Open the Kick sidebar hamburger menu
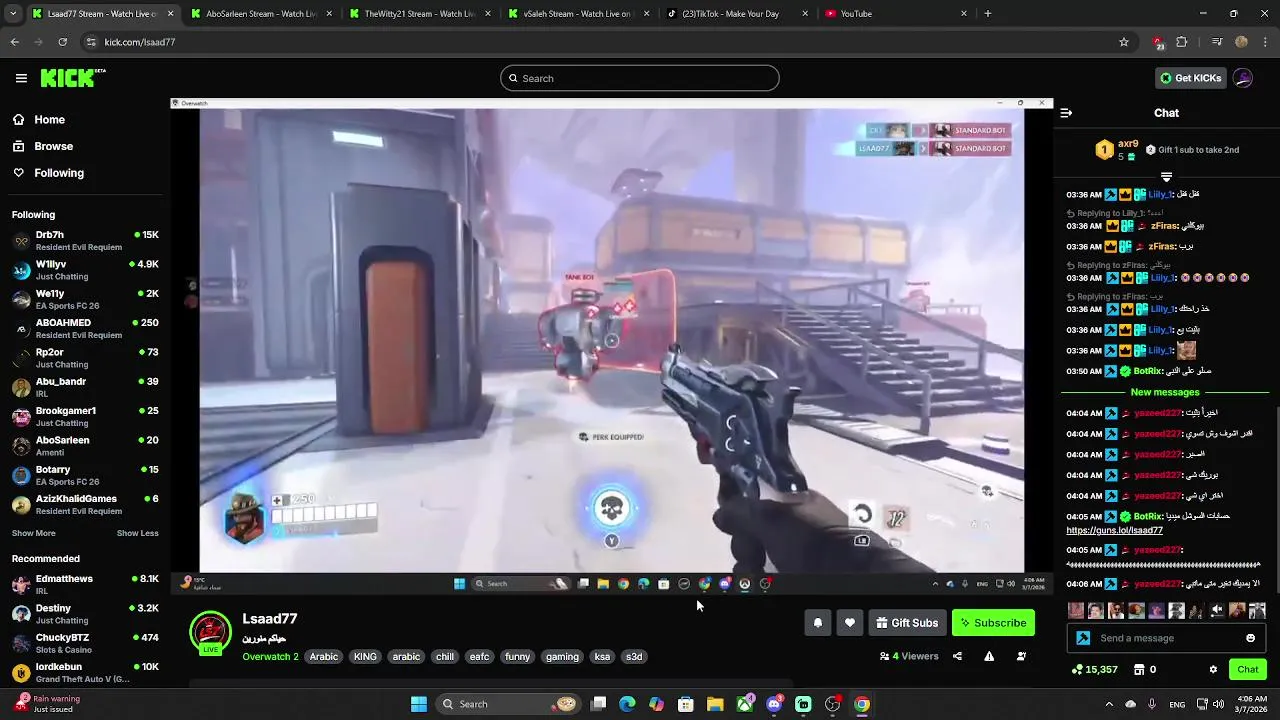The width and height of the screenshot is (1280, 720). (x=21, y=78)
